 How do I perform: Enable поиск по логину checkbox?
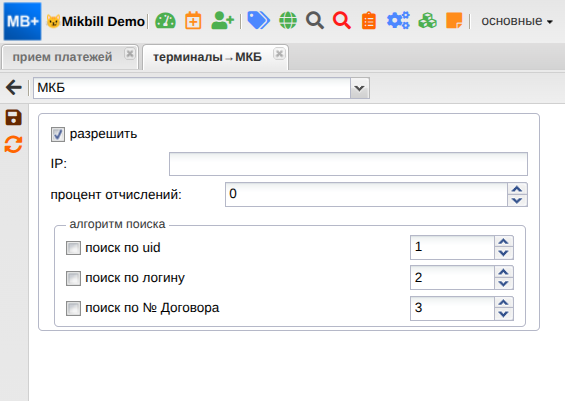73,279
